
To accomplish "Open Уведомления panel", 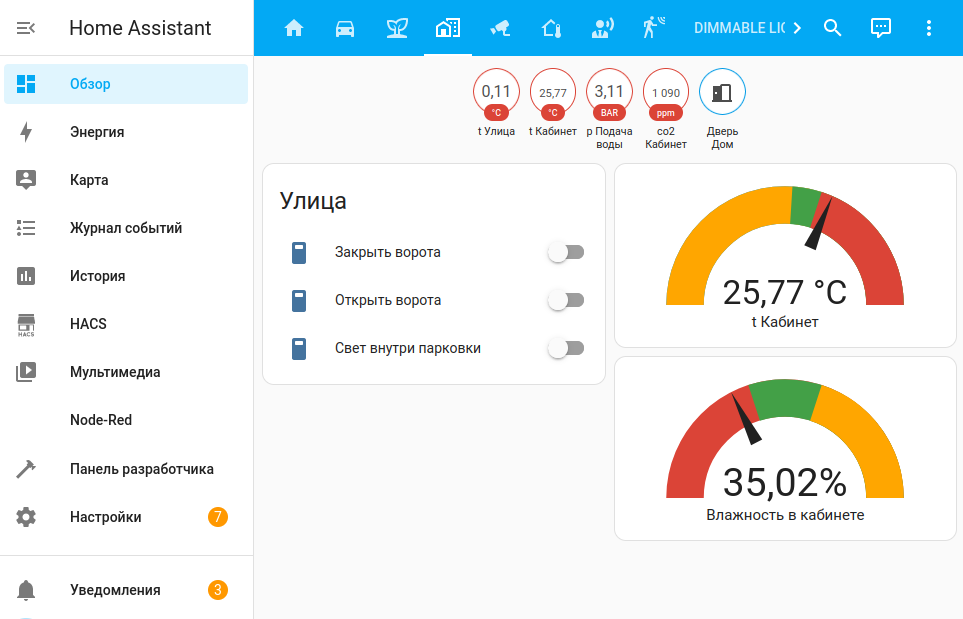I will point(115,590).
